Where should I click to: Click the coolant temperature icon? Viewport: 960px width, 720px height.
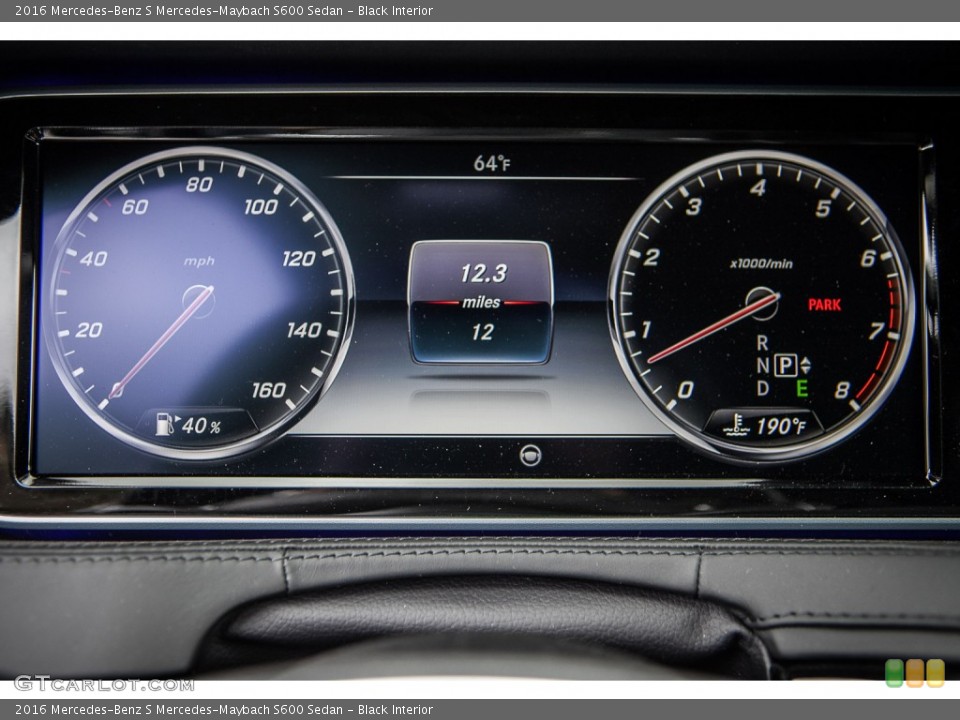coord(737,426)
